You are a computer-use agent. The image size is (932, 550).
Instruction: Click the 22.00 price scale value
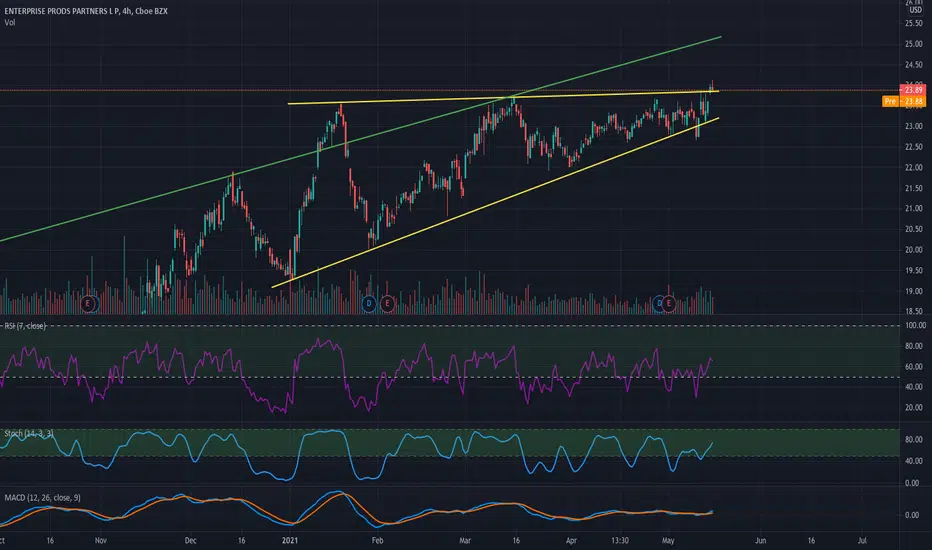pyautogui.click(x=914, y=168)
